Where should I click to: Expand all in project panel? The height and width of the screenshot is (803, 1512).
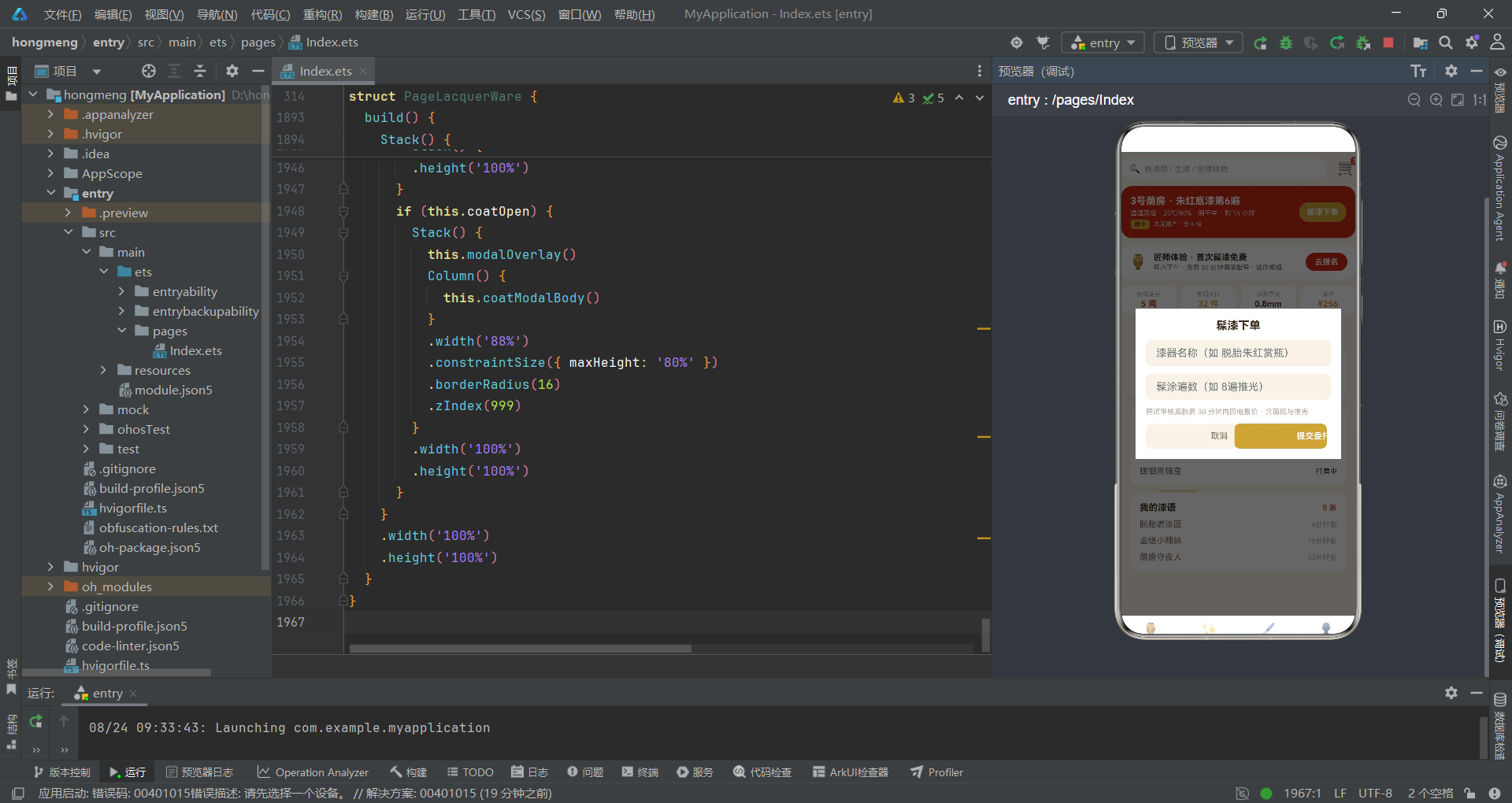(x=174, y=71)
